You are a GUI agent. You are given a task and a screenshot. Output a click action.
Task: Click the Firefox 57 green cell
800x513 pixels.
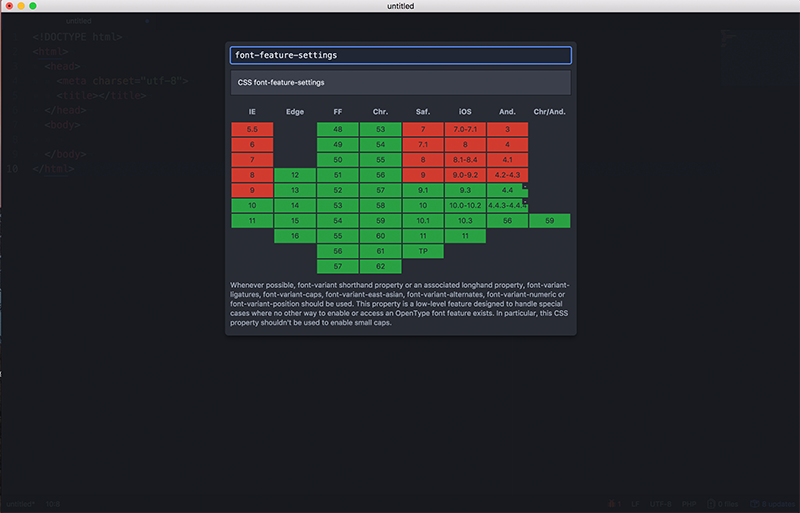(x=338, y=266)
